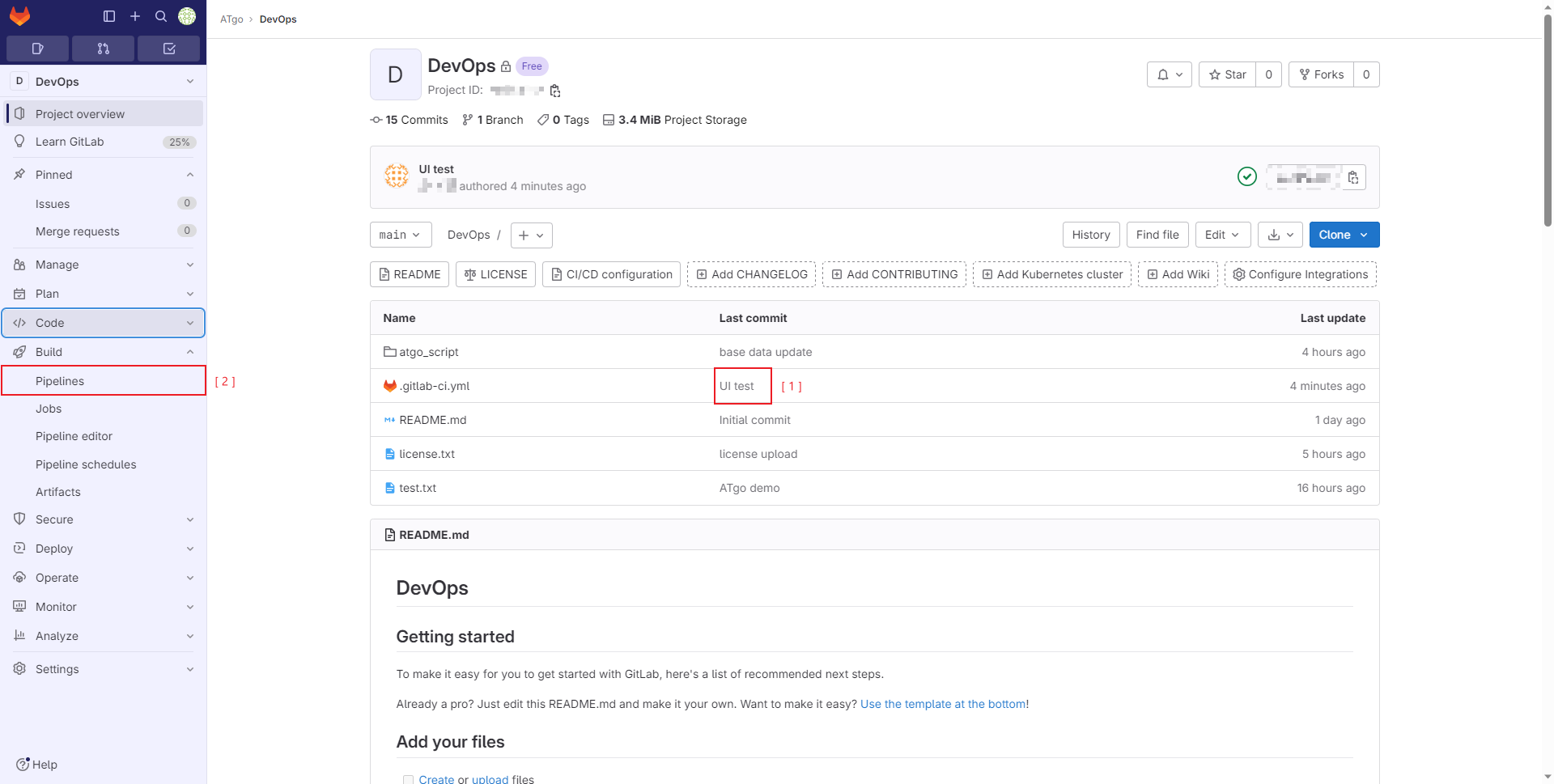Open Issues in sidebar
The height and width of the screenshot is (784, 1554).
pos(104,204)
